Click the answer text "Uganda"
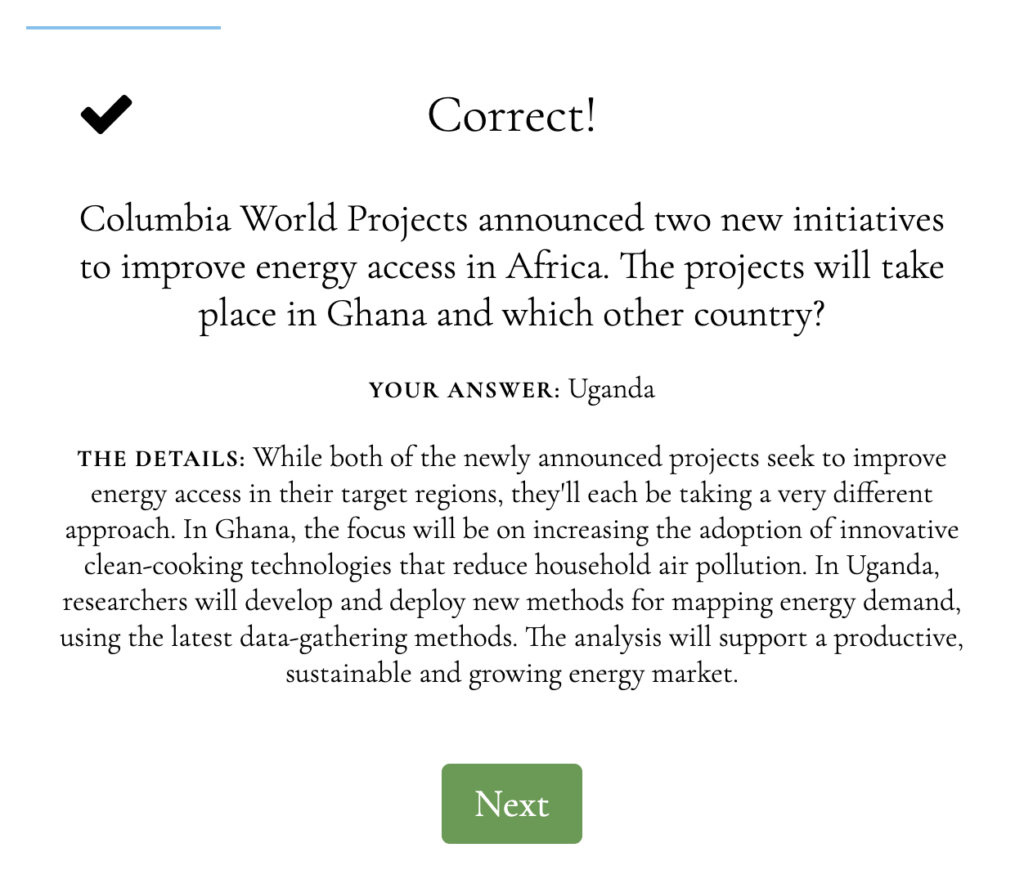Screen dimensions: 1024x888 (611, 389)
